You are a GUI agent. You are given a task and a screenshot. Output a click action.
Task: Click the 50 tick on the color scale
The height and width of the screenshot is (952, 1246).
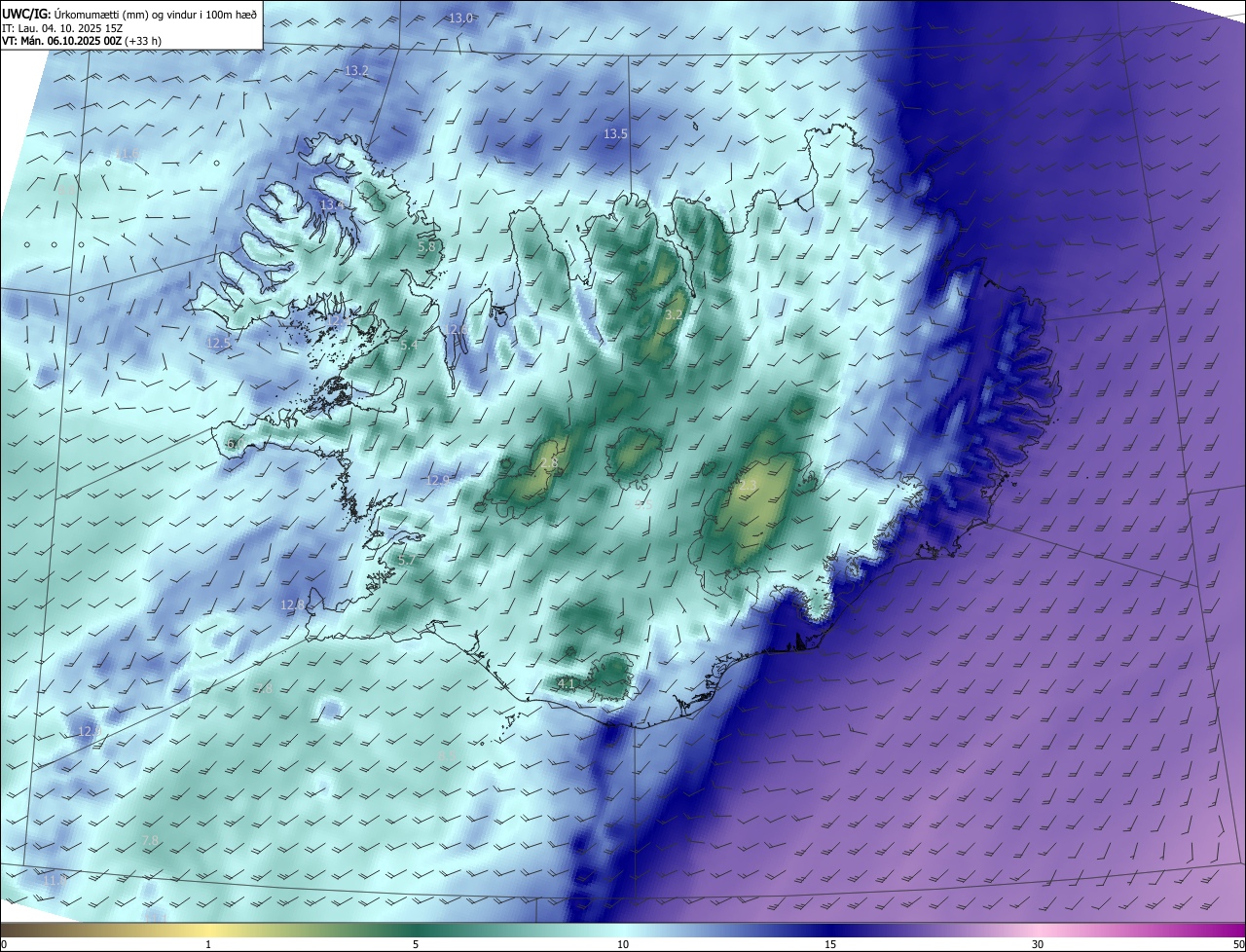click(x=1238, y=944)
